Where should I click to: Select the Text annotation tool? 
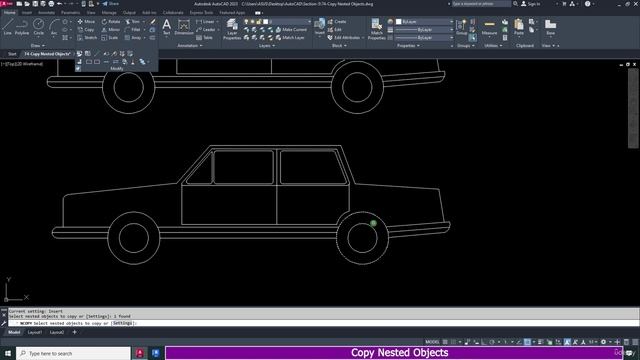point(167,27)
